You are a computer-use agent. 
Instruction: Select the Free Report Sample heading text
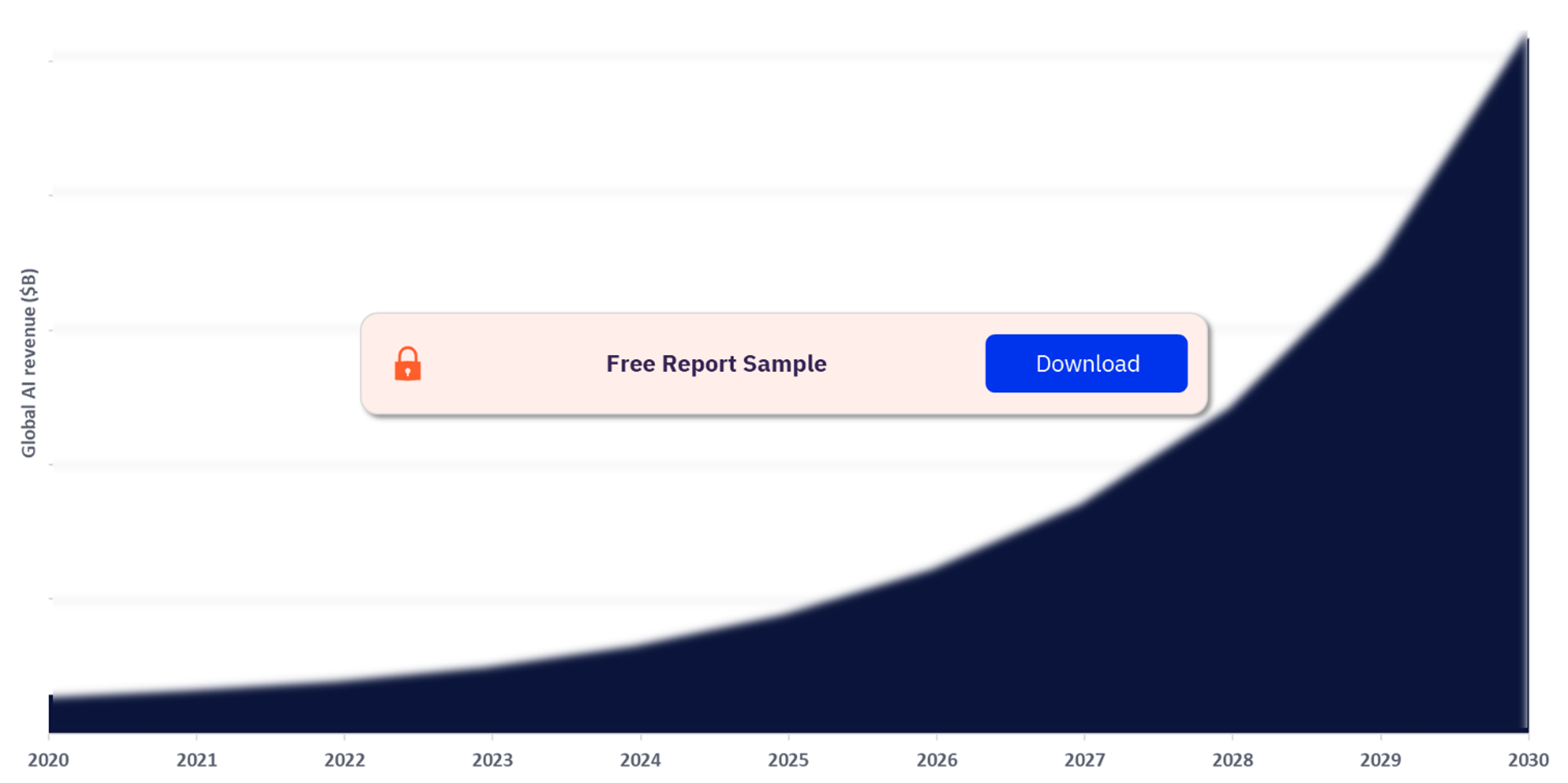[x=716, y=364]
